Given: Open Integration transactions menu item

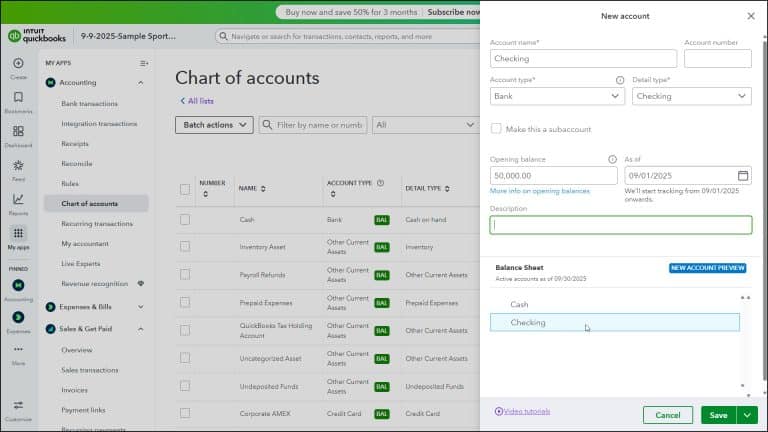Looking at the screenshot, I should tap(99, 124).
